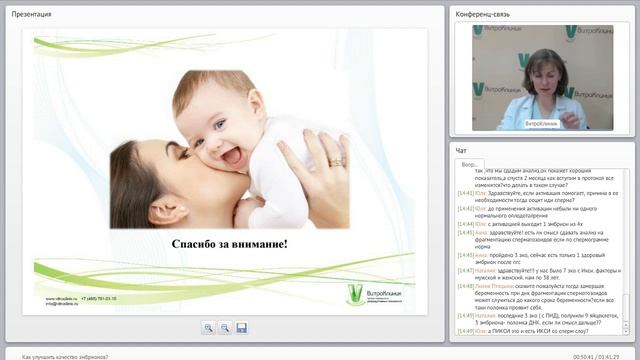Open the 'Вопр...' tab in the chat panel
The width and height of the screenshot is (640, 360).
469,164
